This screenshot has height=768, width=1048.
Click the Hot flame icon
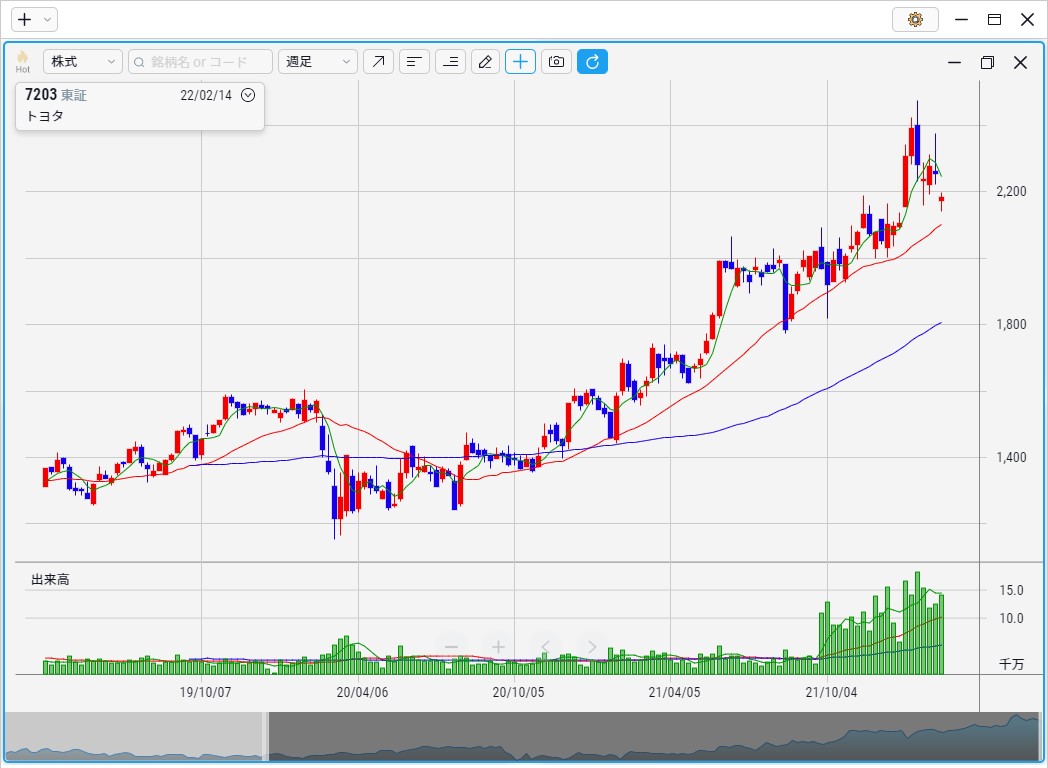tap(22, 61)
